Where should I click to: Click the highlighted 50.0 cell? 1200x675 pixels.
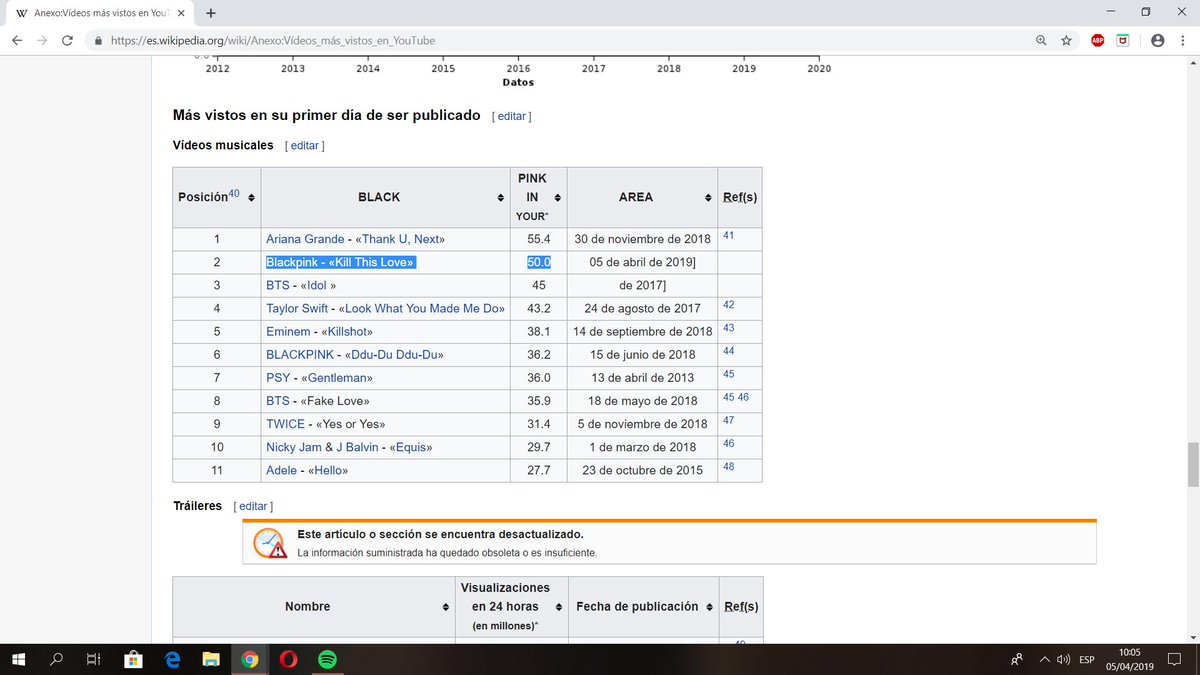tap(539, 262)
